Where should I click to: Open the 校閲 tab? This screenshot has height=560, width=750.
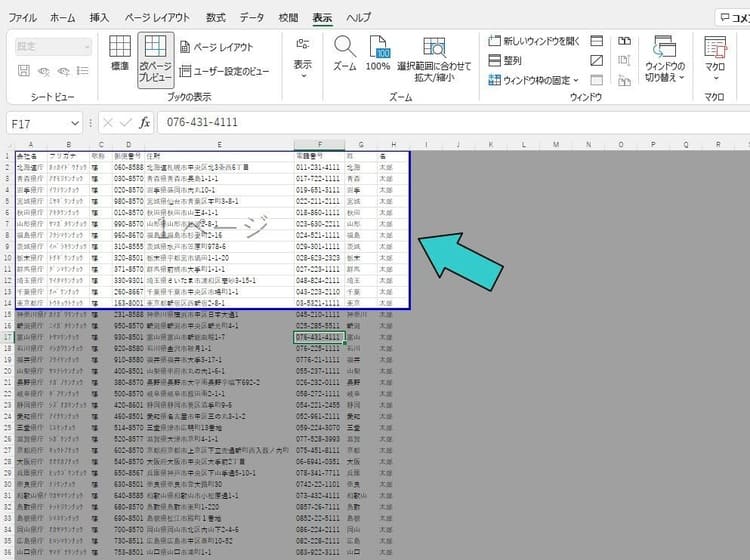coord(288,18)
